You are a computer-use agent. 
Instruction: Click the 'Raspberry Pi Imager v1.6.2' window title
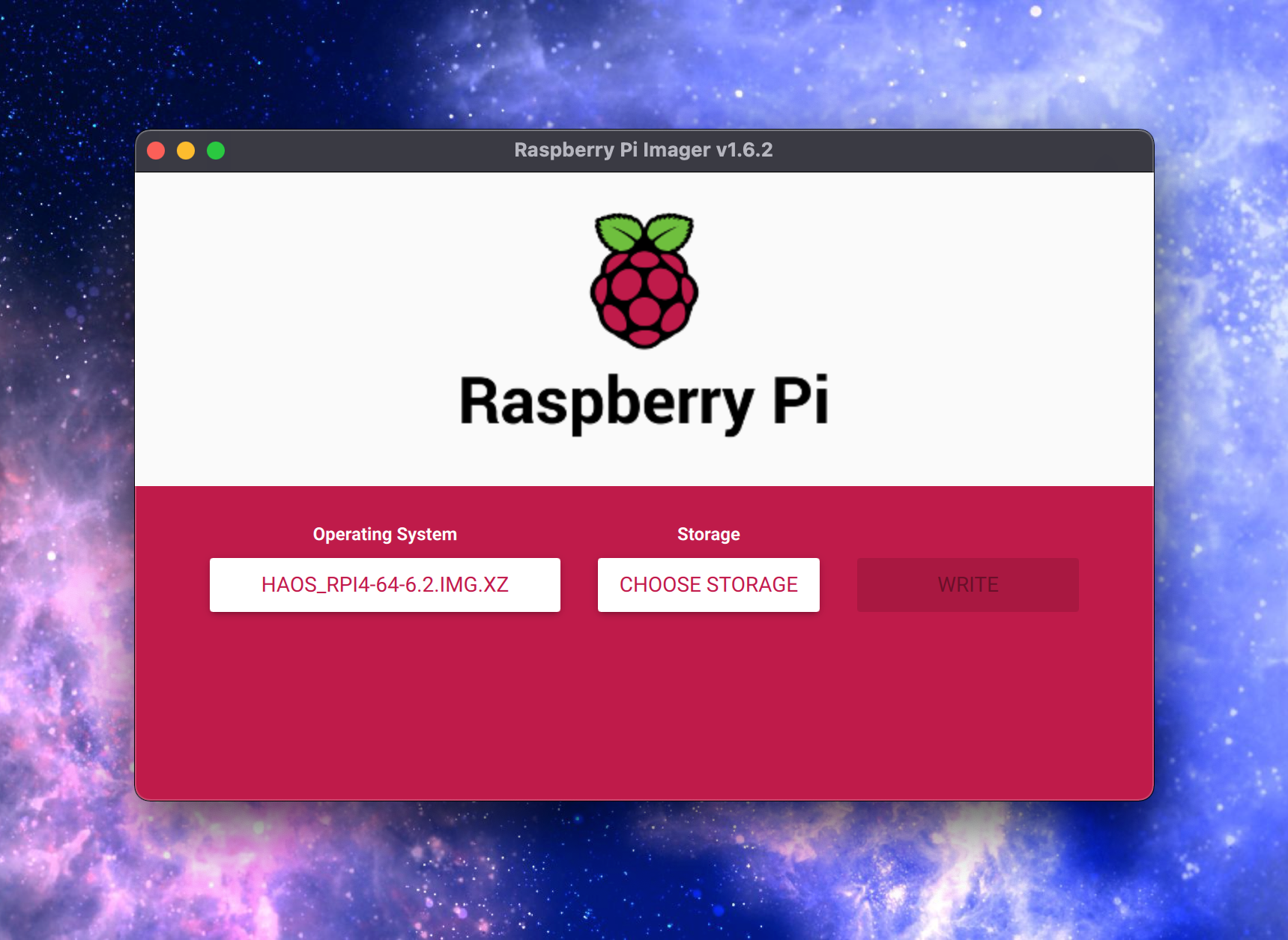click(644, 150)
